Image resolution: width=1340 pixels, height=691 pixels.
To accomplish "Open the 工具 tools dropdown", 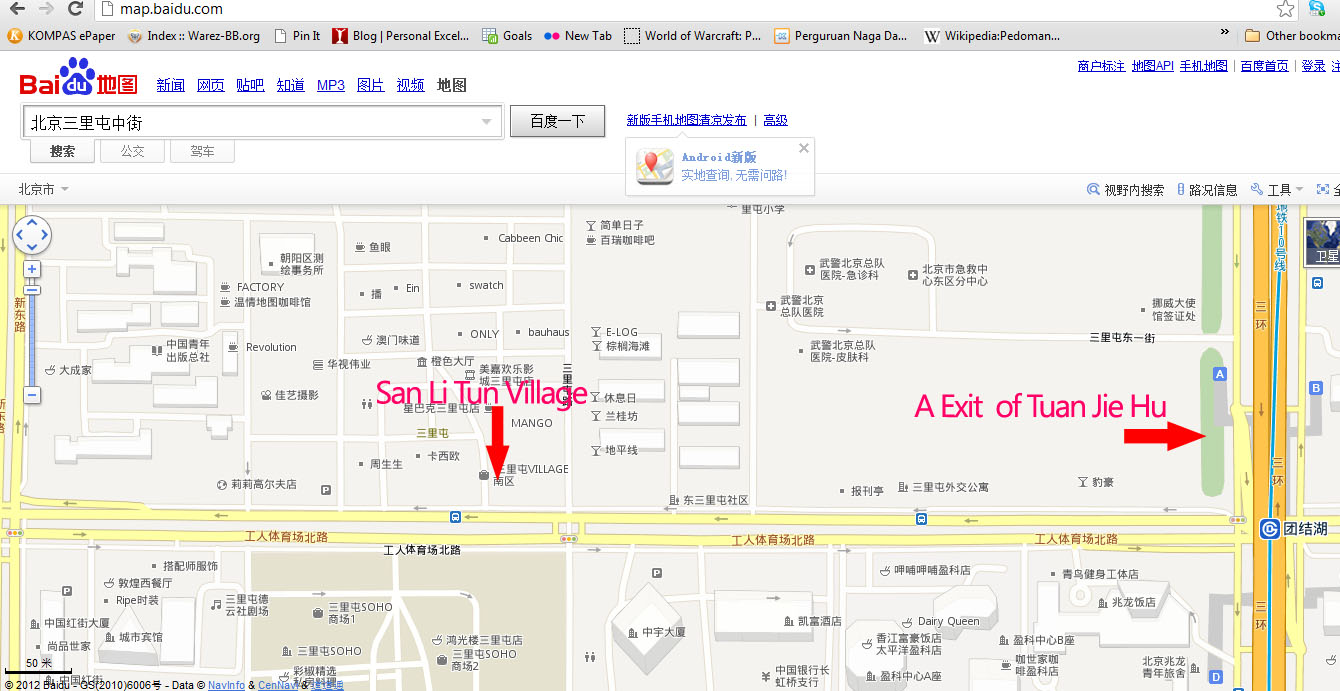I will pos(1278,189).
